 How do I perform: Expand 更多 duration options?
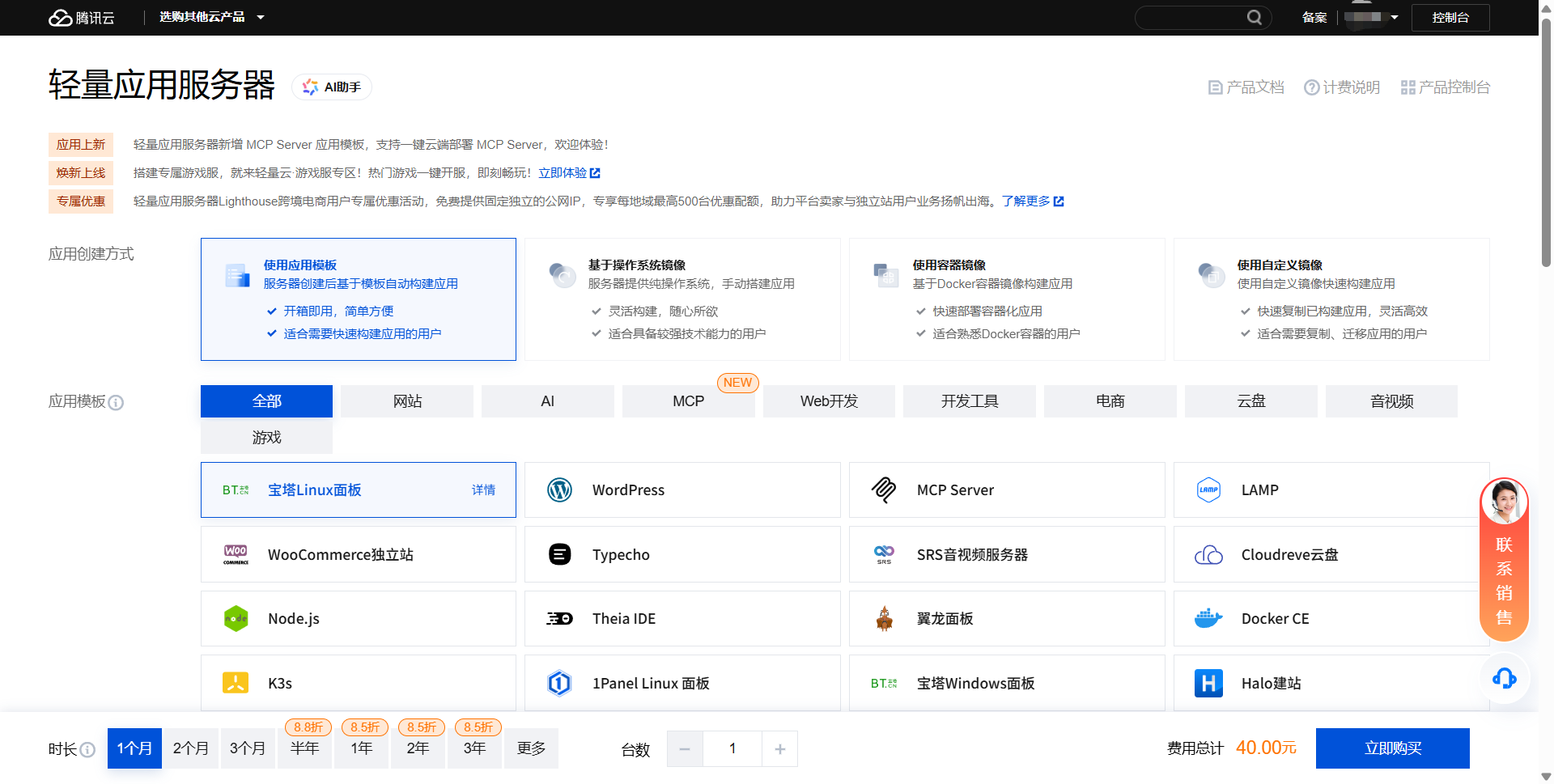pos(531,748)
